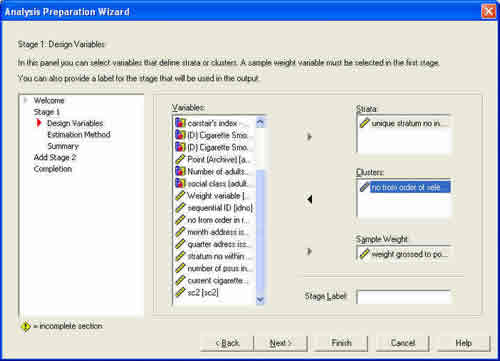Click the ruler icon for current cigarette

[180, 280]
